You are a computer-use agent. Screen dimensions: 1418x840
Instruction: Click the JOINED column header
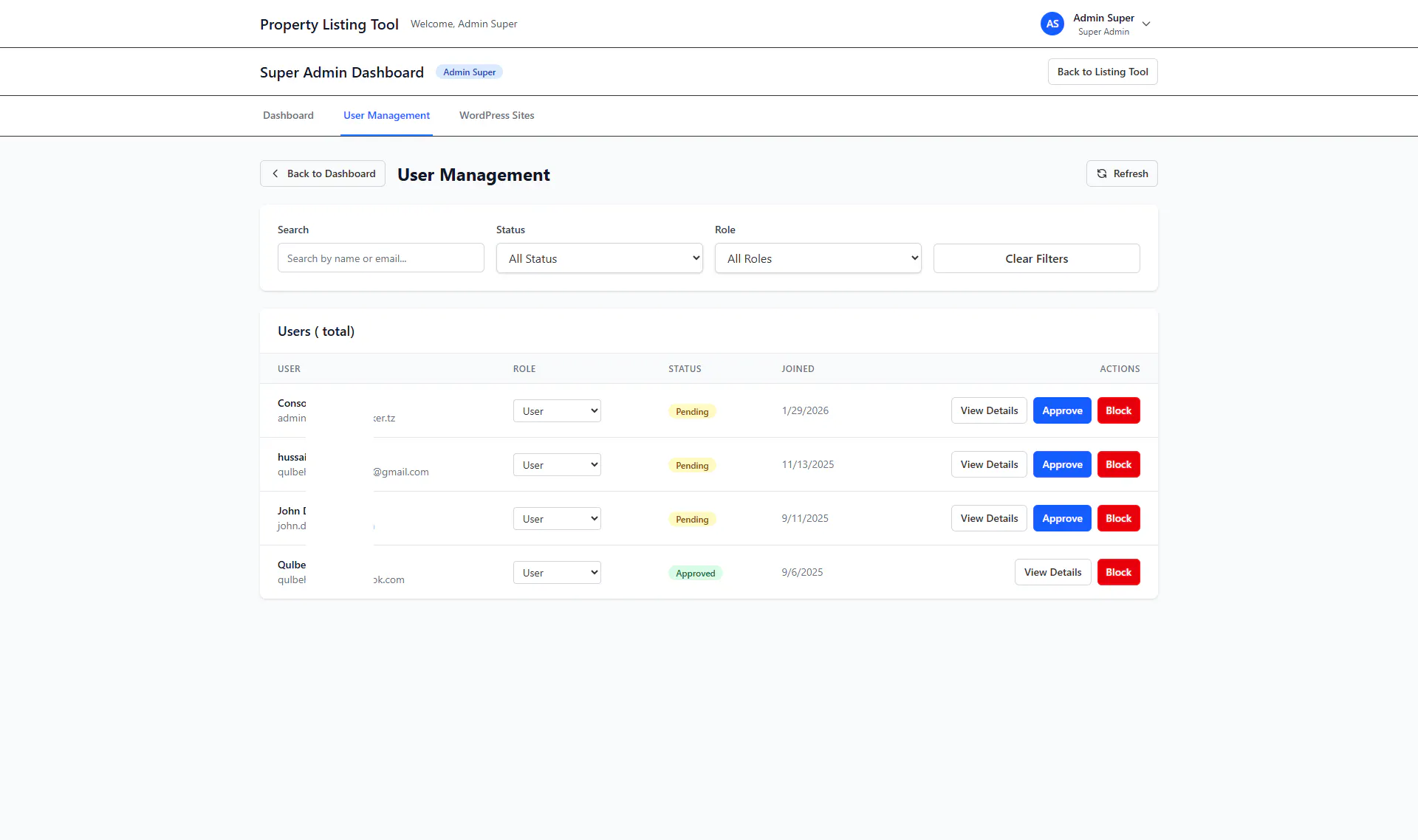click(x=798, y=368)
